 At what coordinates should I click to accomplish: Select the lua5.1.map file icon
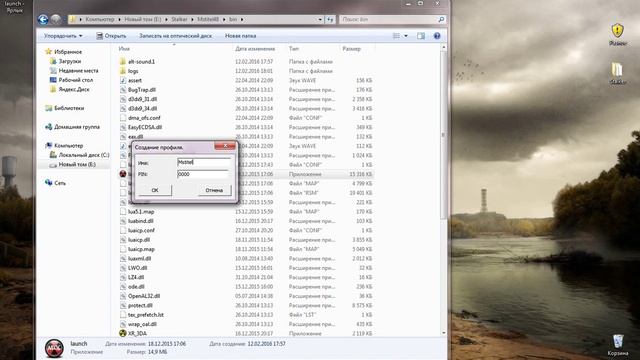pyautogui.click(x=123, y=212)
